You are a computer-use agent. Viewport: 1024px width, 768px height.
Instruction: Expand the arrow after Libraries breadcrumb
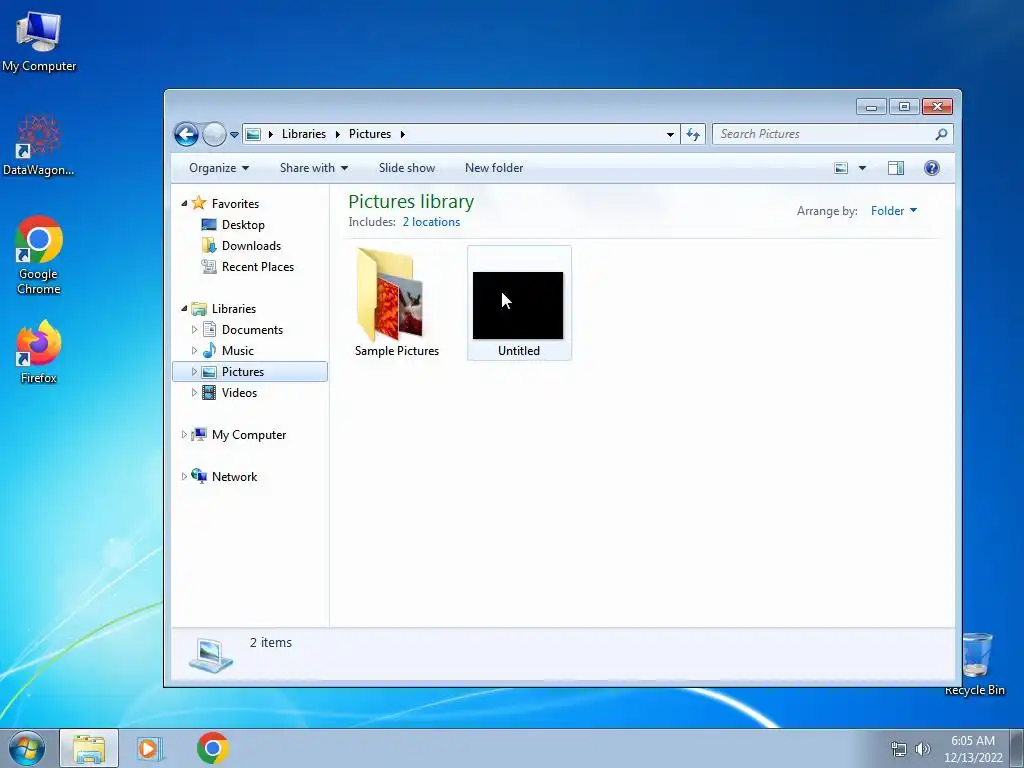[x=338, y=134]
